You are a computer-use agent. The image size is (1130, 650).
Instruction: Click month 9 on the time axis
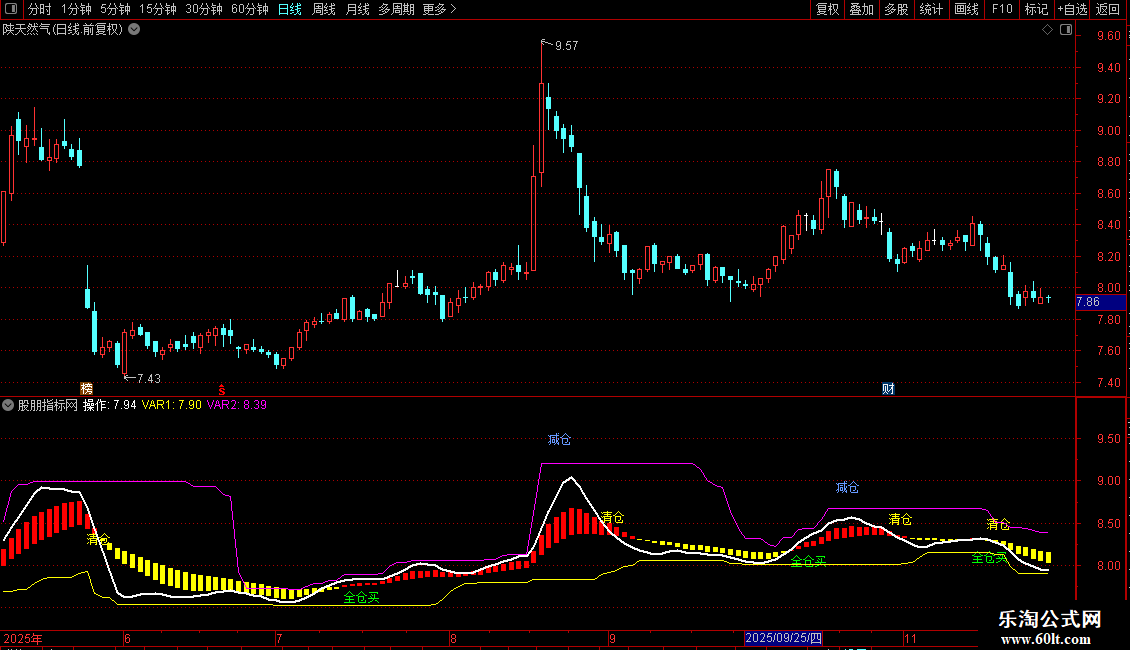[612, 638]
